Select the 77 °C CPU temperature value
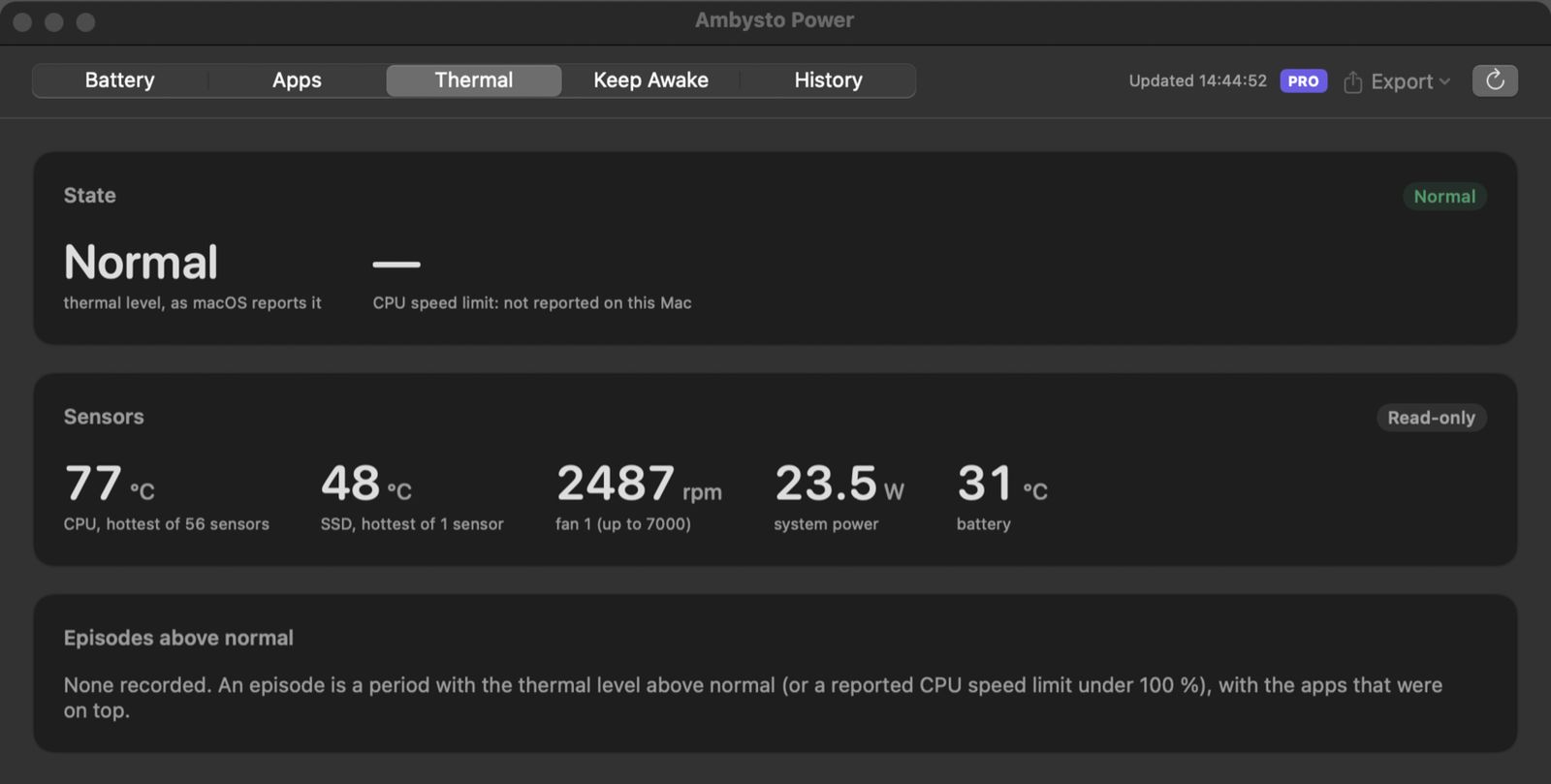Image resolution: width=1551 pixels, height=784 pixels. 109,483
